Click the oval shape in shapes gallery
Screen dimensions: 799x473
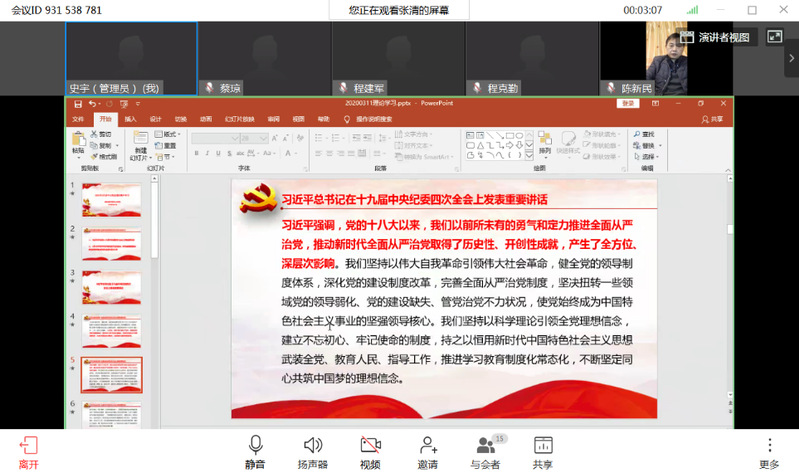pyautogui.click(x=519, y=136)
